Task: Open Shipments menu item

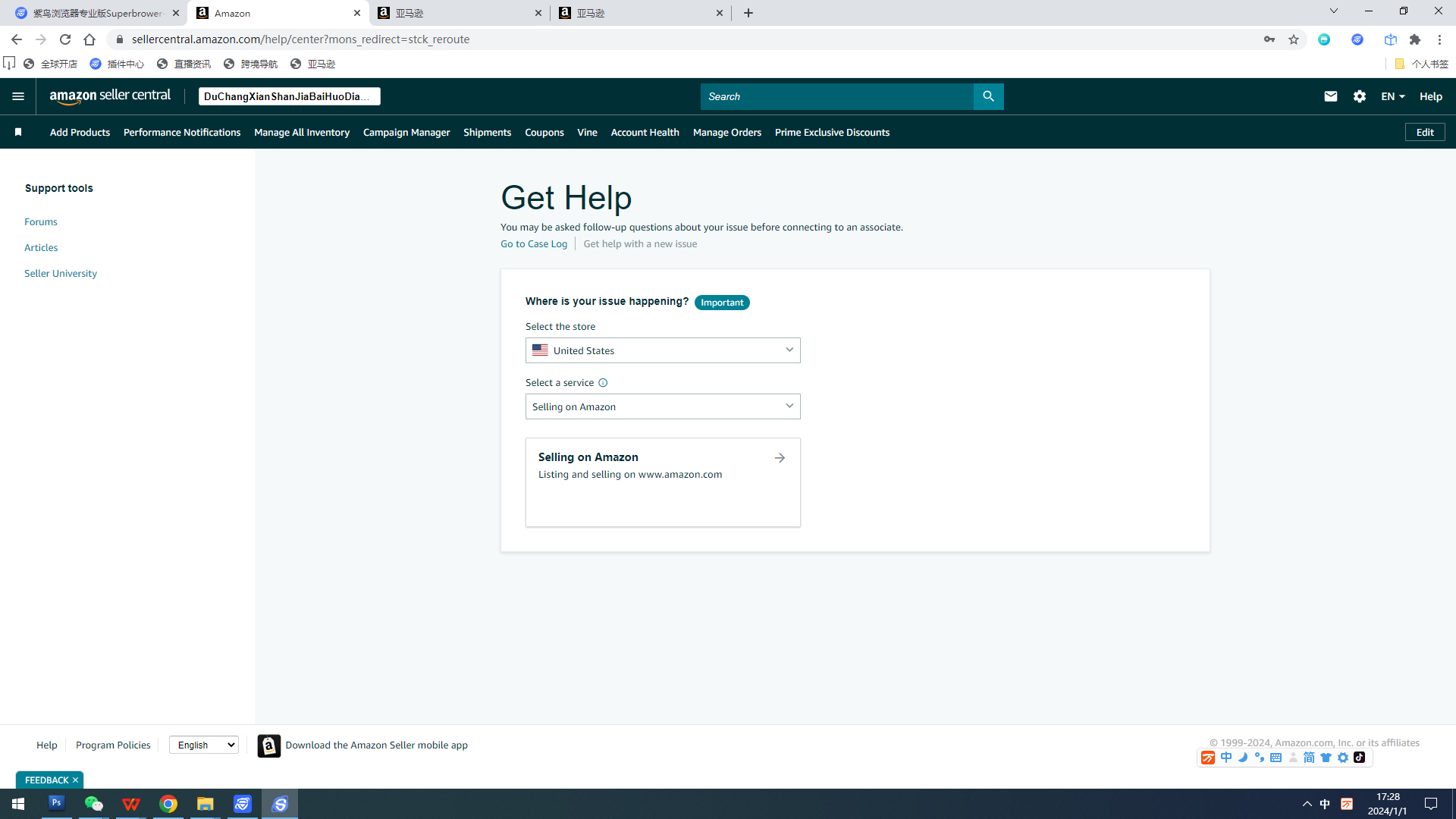Action: pyautogui.click(x=487, y=132)
